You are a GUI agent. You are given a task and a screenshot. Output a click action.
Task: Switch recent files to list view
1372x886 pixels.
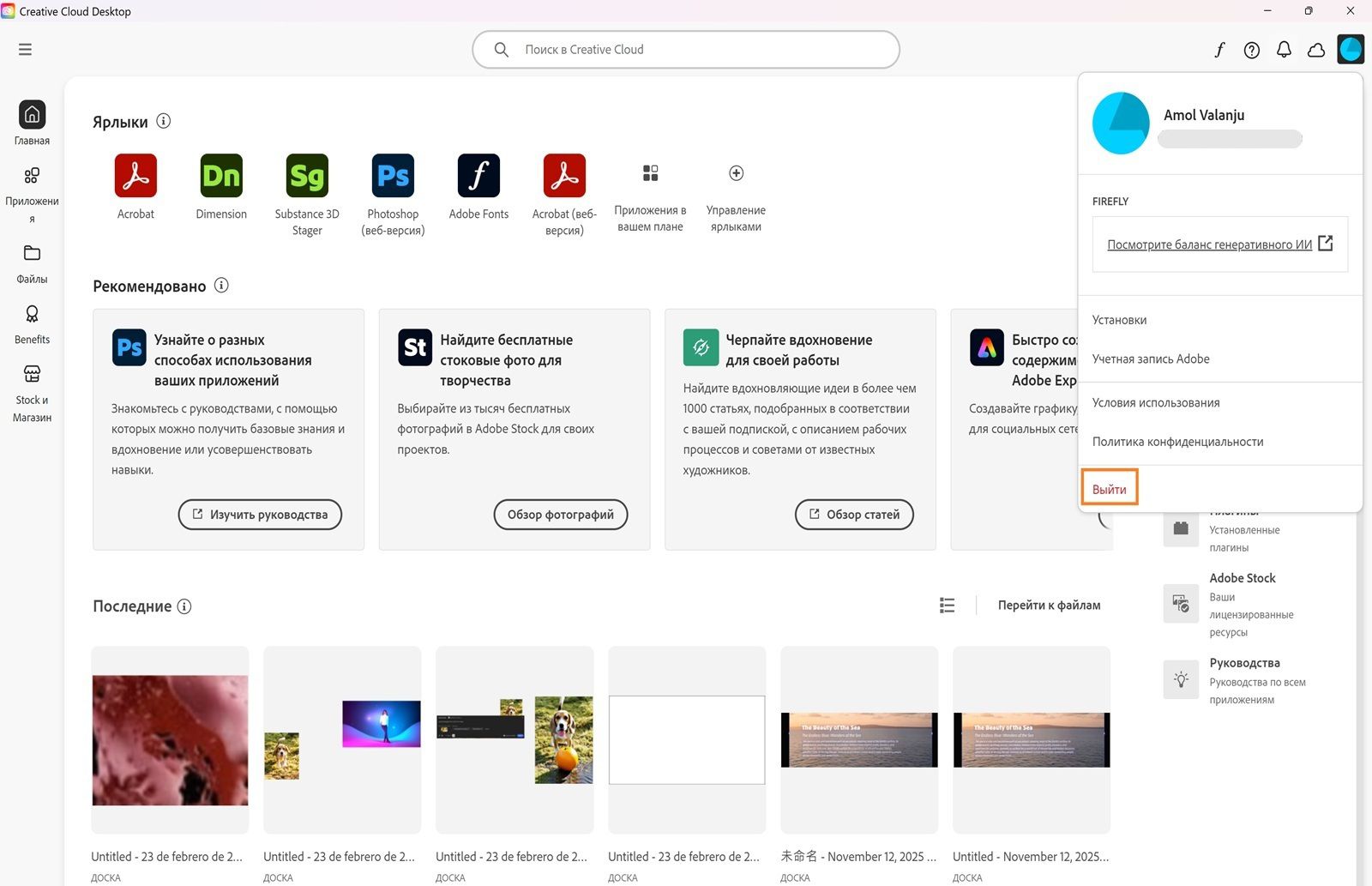[947, 606]
